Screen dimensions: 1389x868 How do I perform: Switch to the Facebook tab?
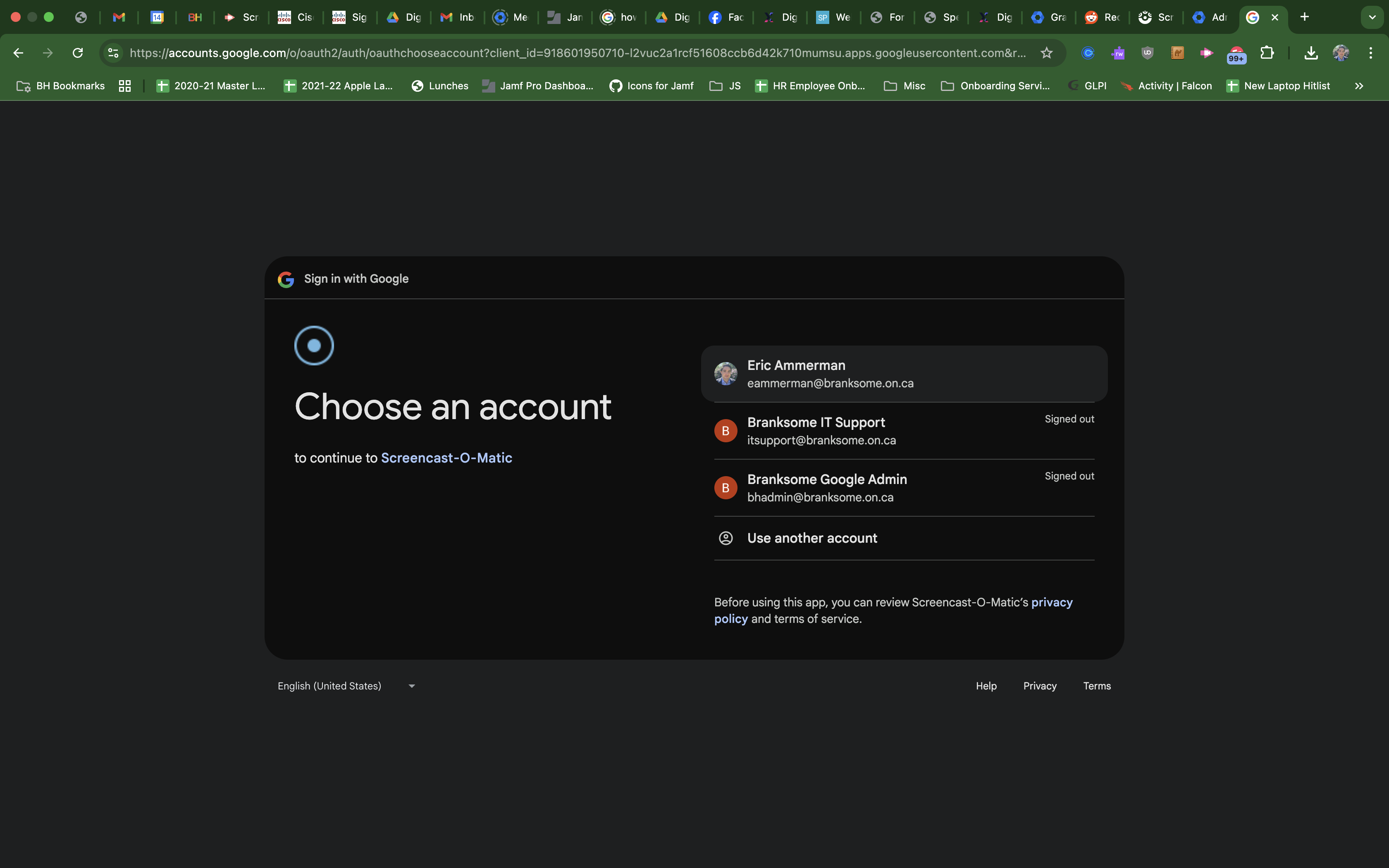(726, 17)
